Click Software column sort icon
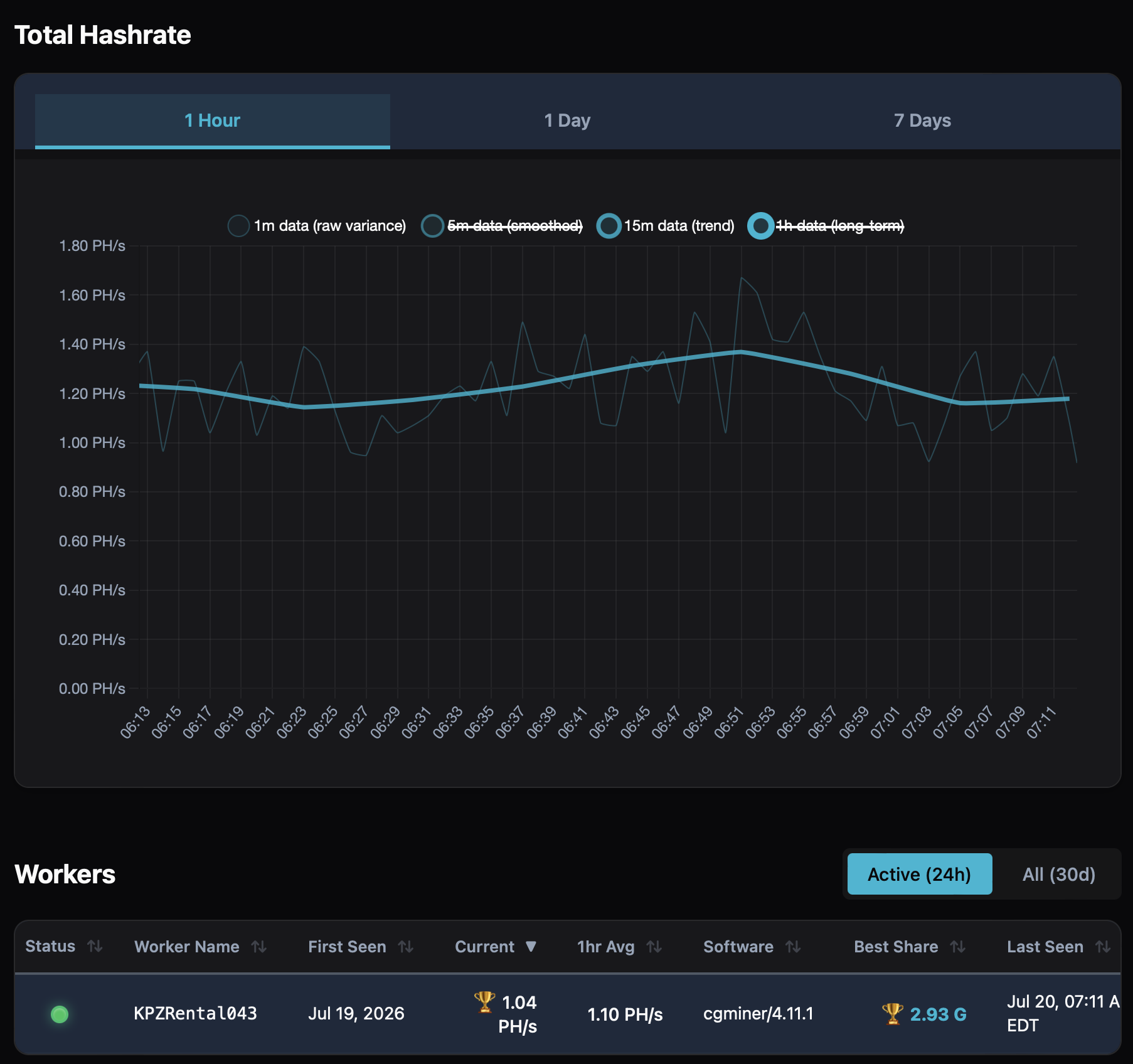1133x1064 pixels. tap(793, 947)
